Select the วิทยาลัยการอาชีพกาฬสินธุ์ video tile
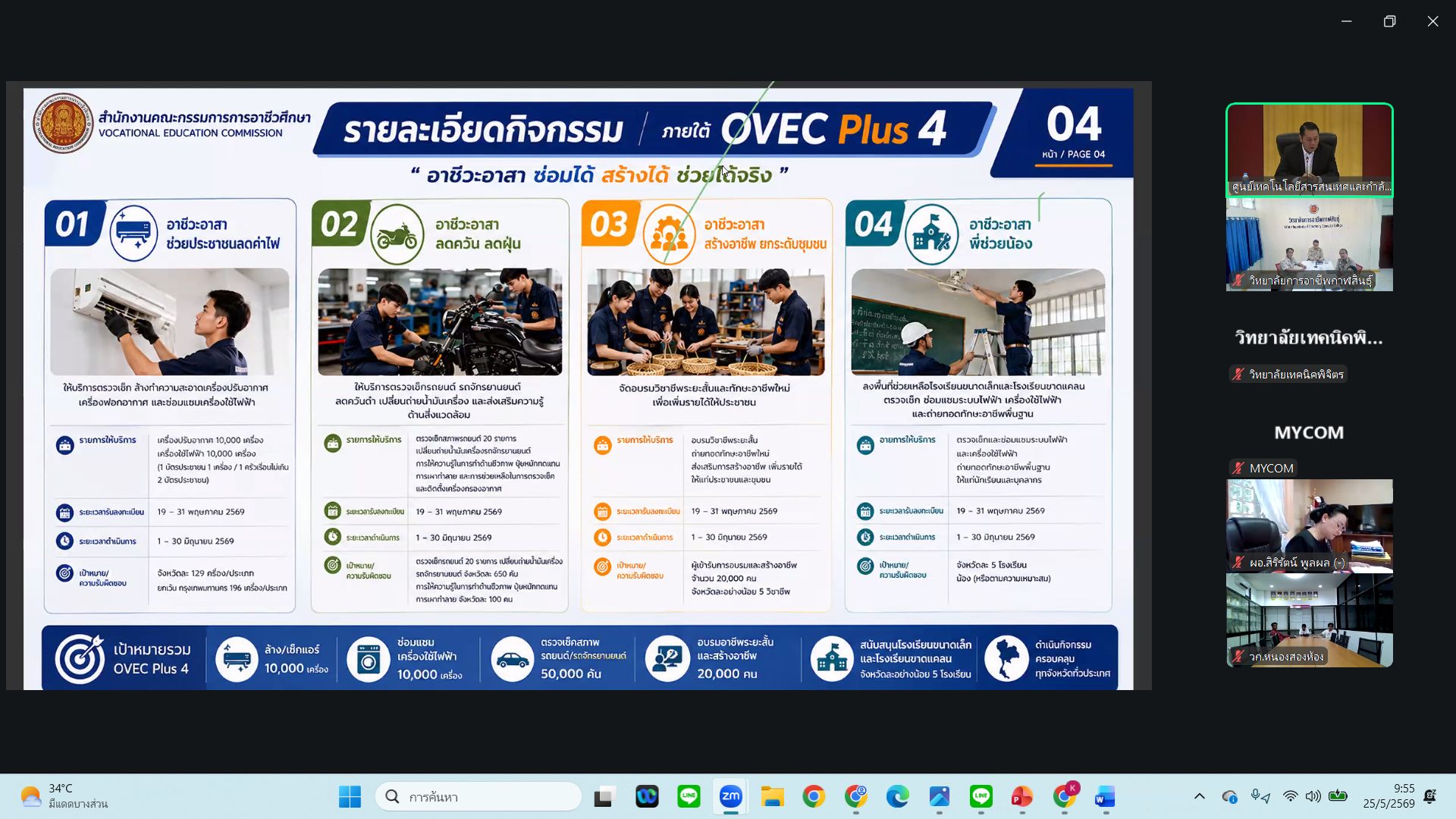Image resolution: width=1456 pixels, height=819 pixels. [1310, 244]
